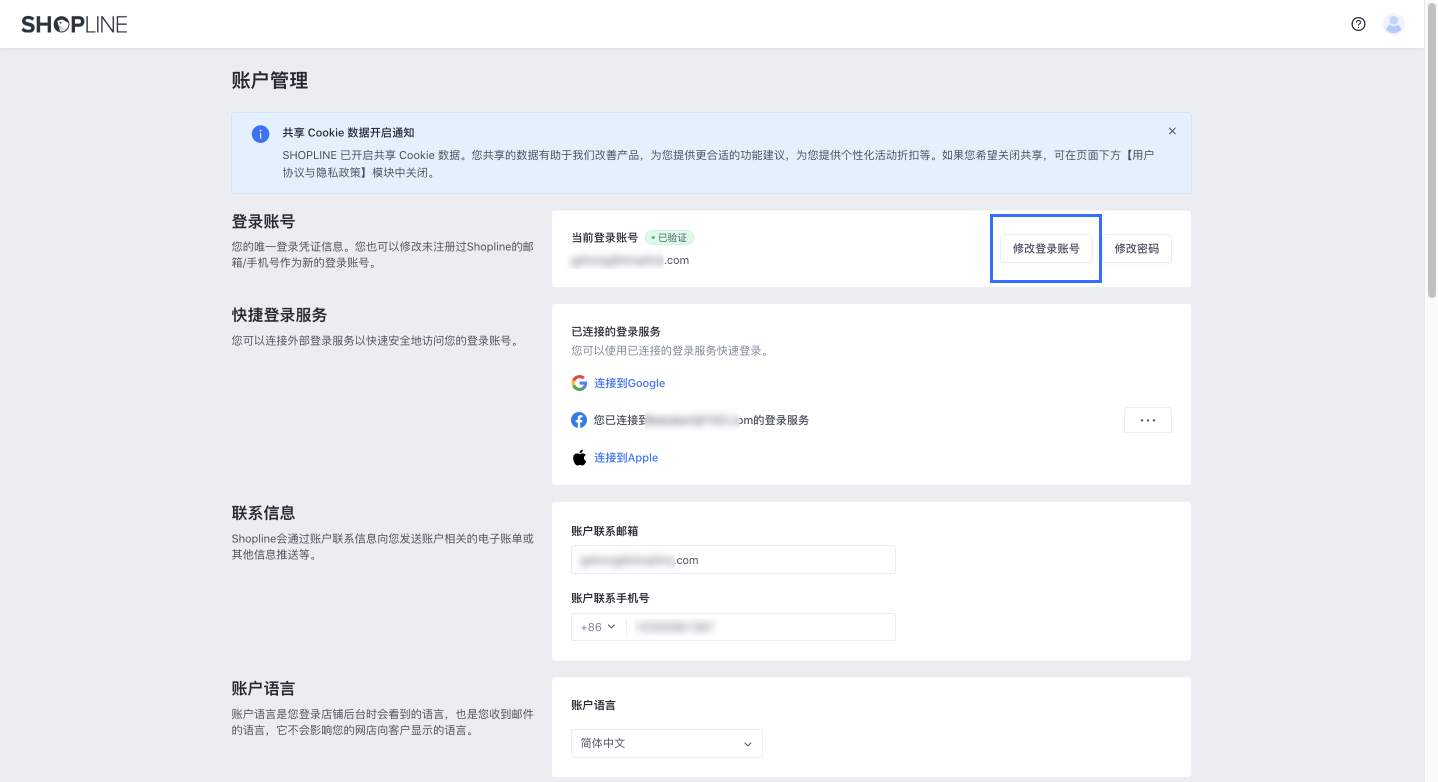This screenshot has width=1438, height=782.
Task: Click 共享 Cookie 数据开启通知 banner title
Action: pyautogui.click(x=348, y=132)
